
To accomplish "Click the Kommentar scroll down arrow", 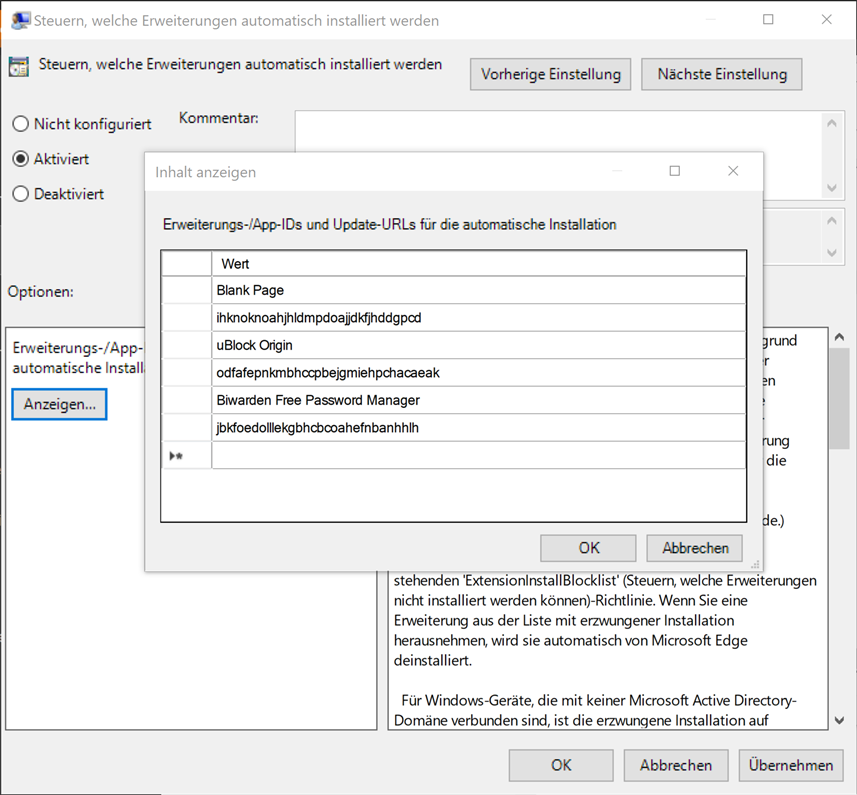I will click(832, 188).
